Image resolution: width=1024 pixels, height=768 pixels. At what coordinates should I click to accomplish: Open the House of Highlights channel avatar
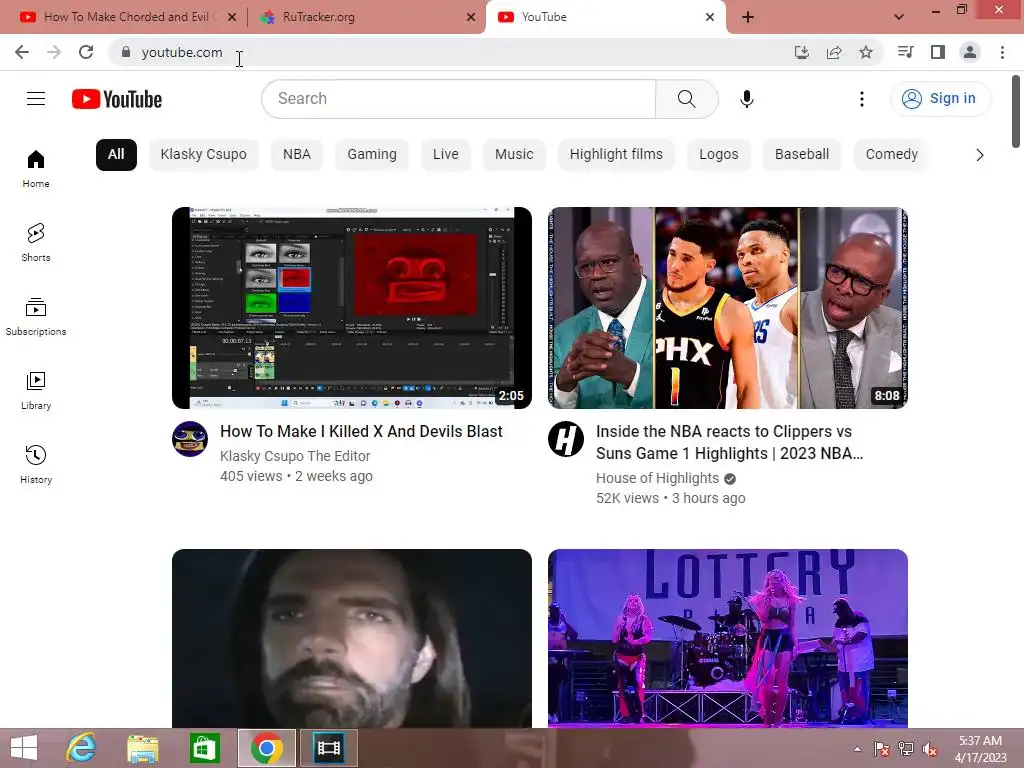pyautogui.click(x=566, y=439)
